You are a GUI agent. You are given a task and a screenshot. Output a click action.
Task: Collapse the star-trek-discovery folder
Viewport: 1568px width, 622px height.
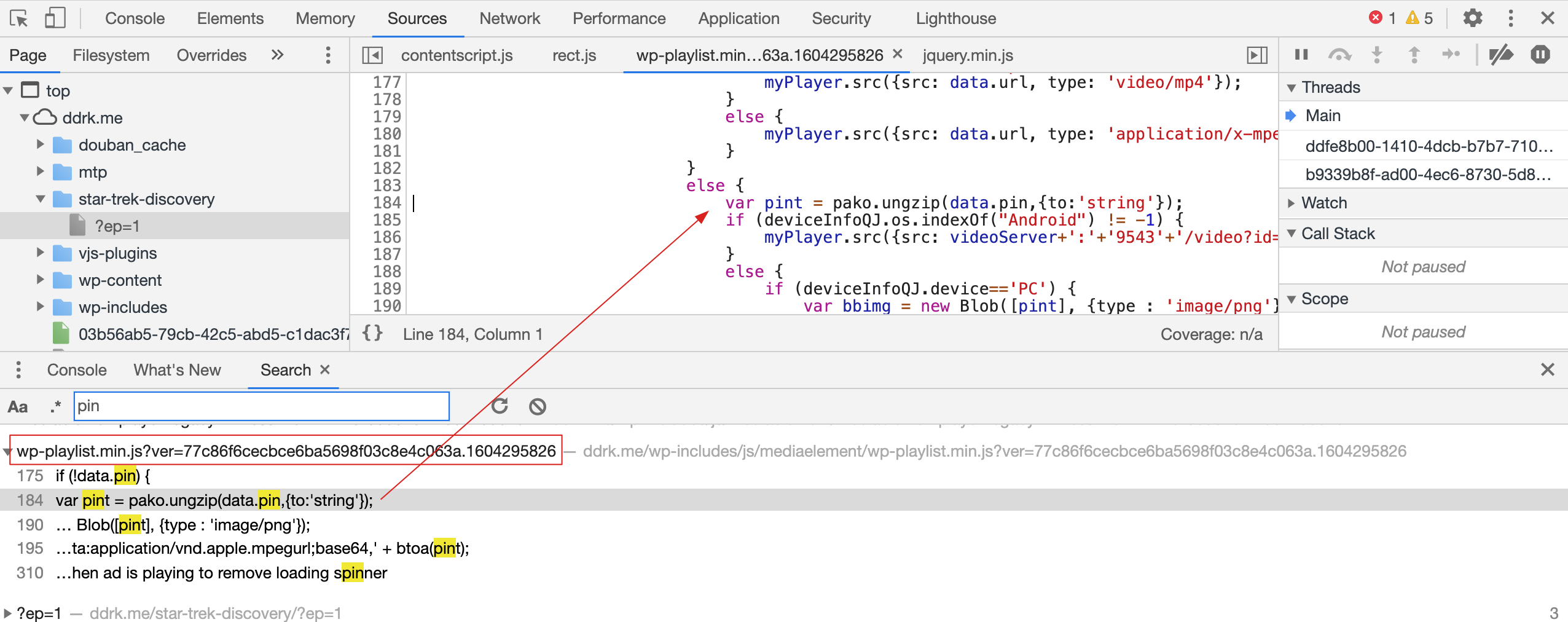tap(41, 199)
